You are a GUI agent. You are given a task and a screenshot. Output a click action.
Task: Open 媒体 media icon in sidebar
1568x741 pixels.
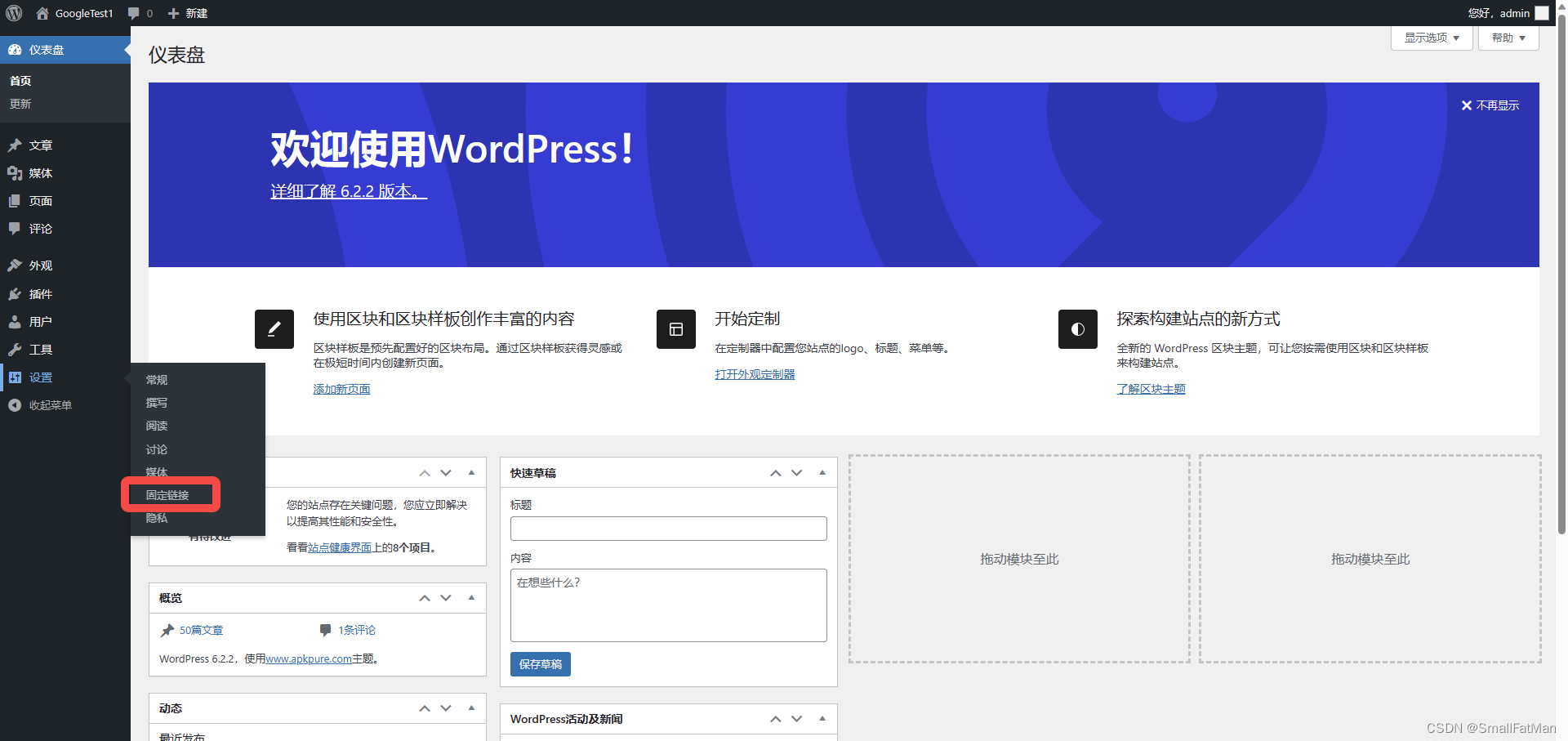tap(15, 173)
